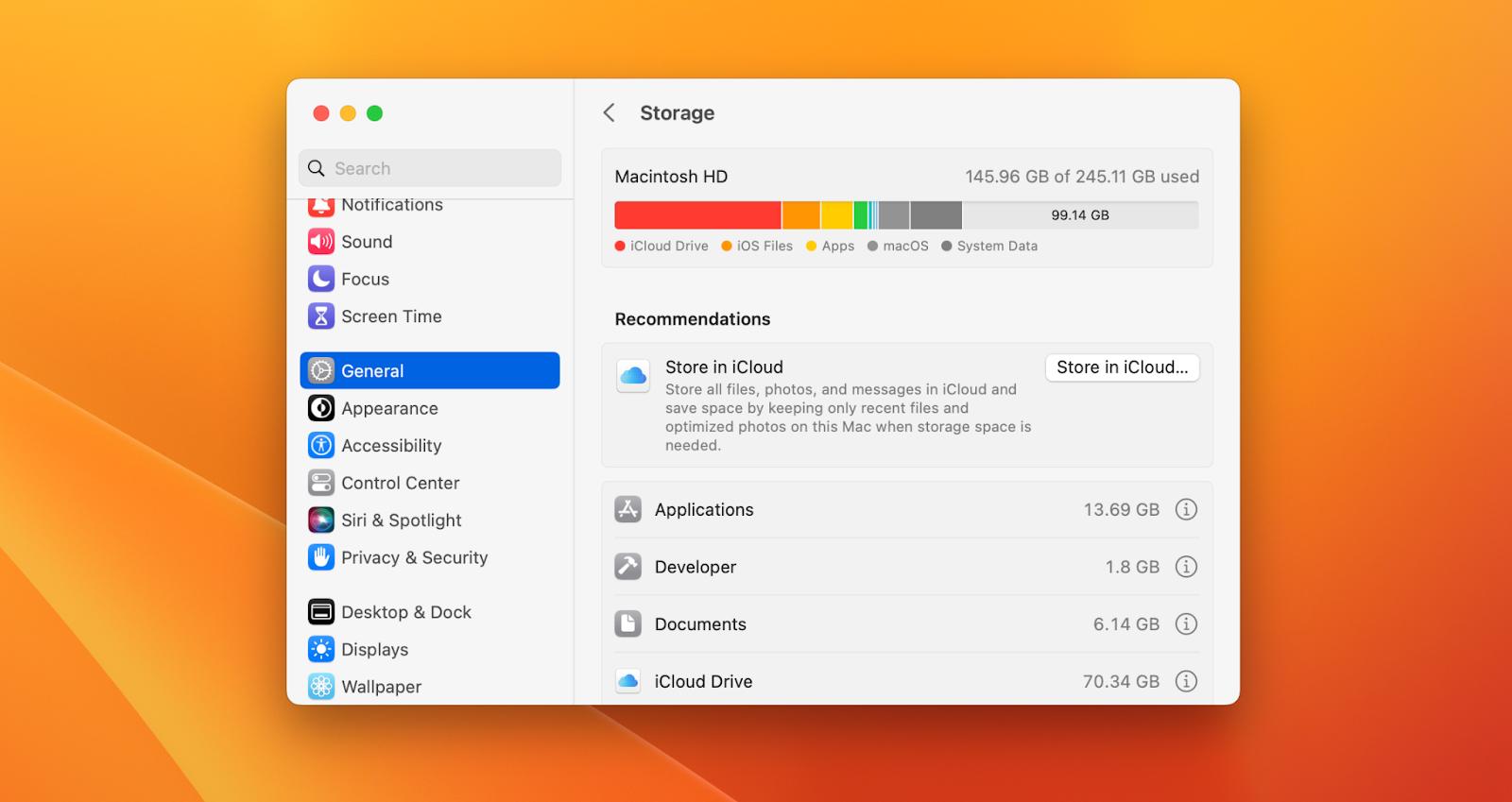
Task: Click the Screen Time hourglass icon
Action: point(321,316)
